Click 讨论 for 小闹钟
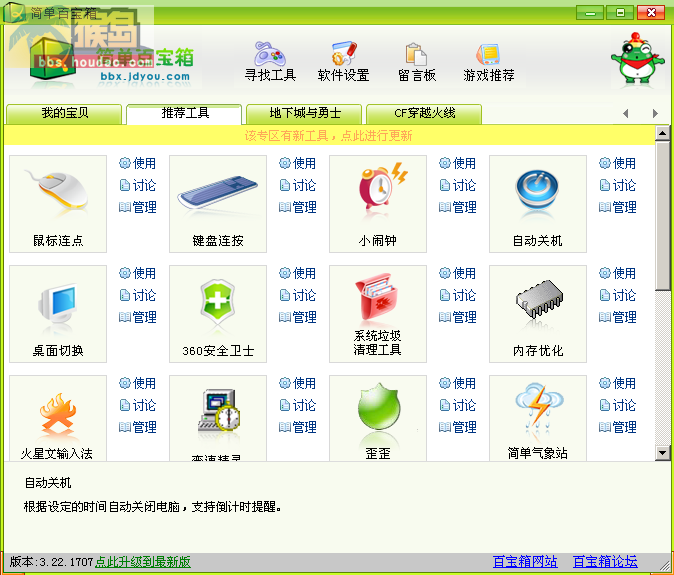 pyautogui.click(x=457, y=185)
